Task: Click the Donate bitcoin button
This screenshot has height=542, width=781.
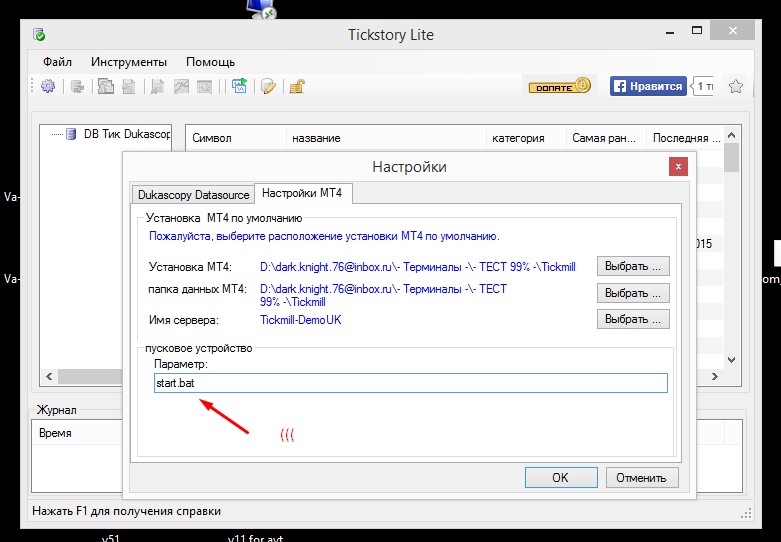Action: coord(559,86)
